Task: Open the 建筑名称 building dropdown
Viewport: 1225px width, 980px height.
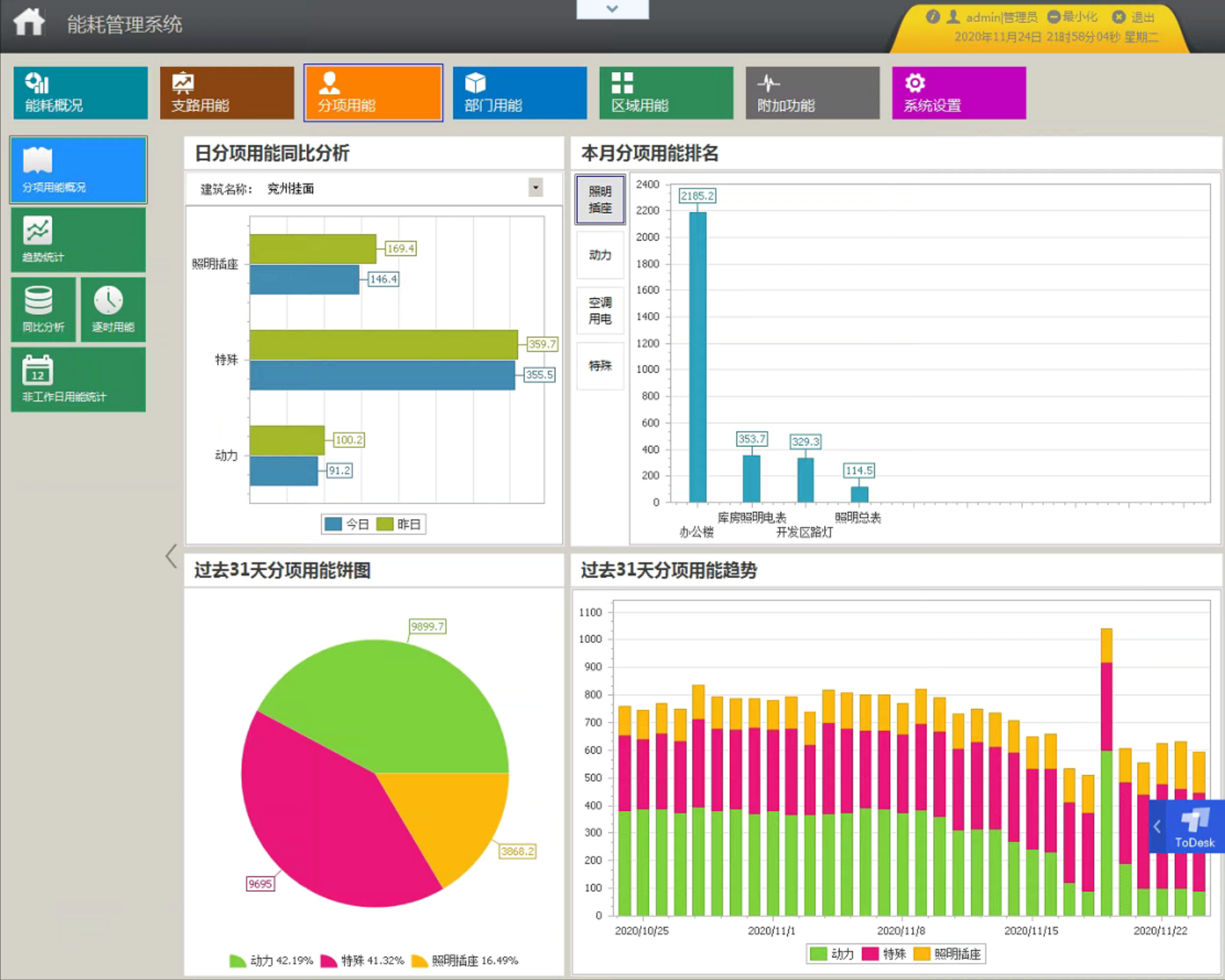Action: click(x=535, y=188)
